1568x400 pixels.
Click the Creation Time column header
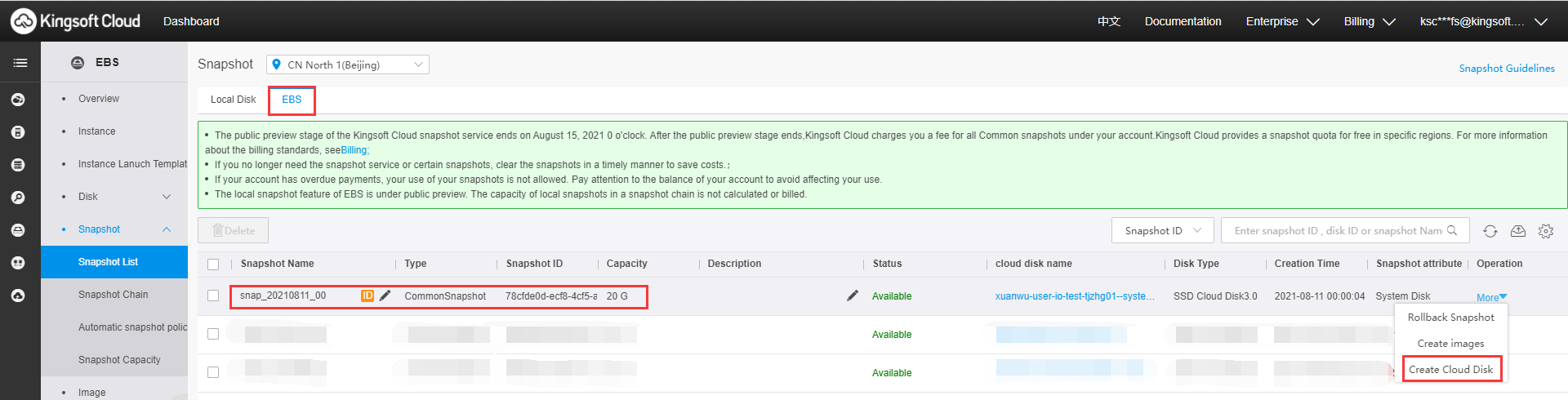coord(1307,264)
